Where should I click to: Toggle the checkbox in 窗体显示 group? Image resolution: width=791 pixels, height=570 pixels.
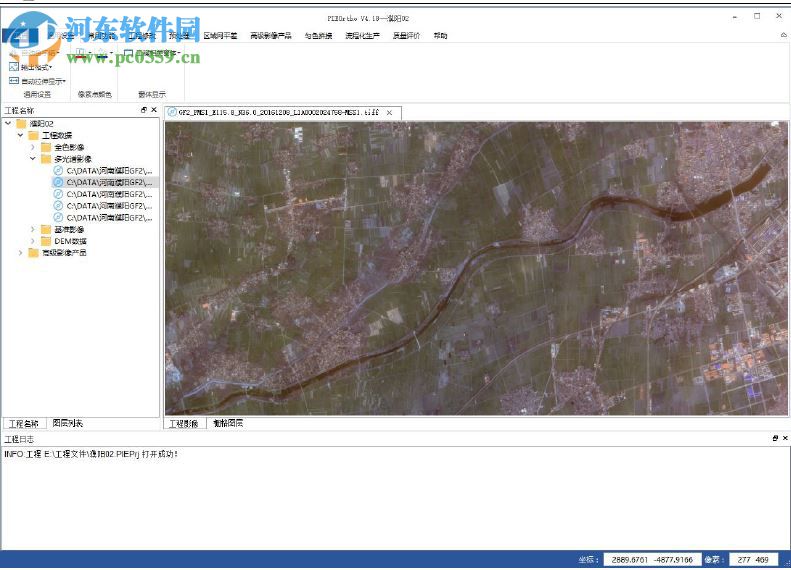coord(129,53)
